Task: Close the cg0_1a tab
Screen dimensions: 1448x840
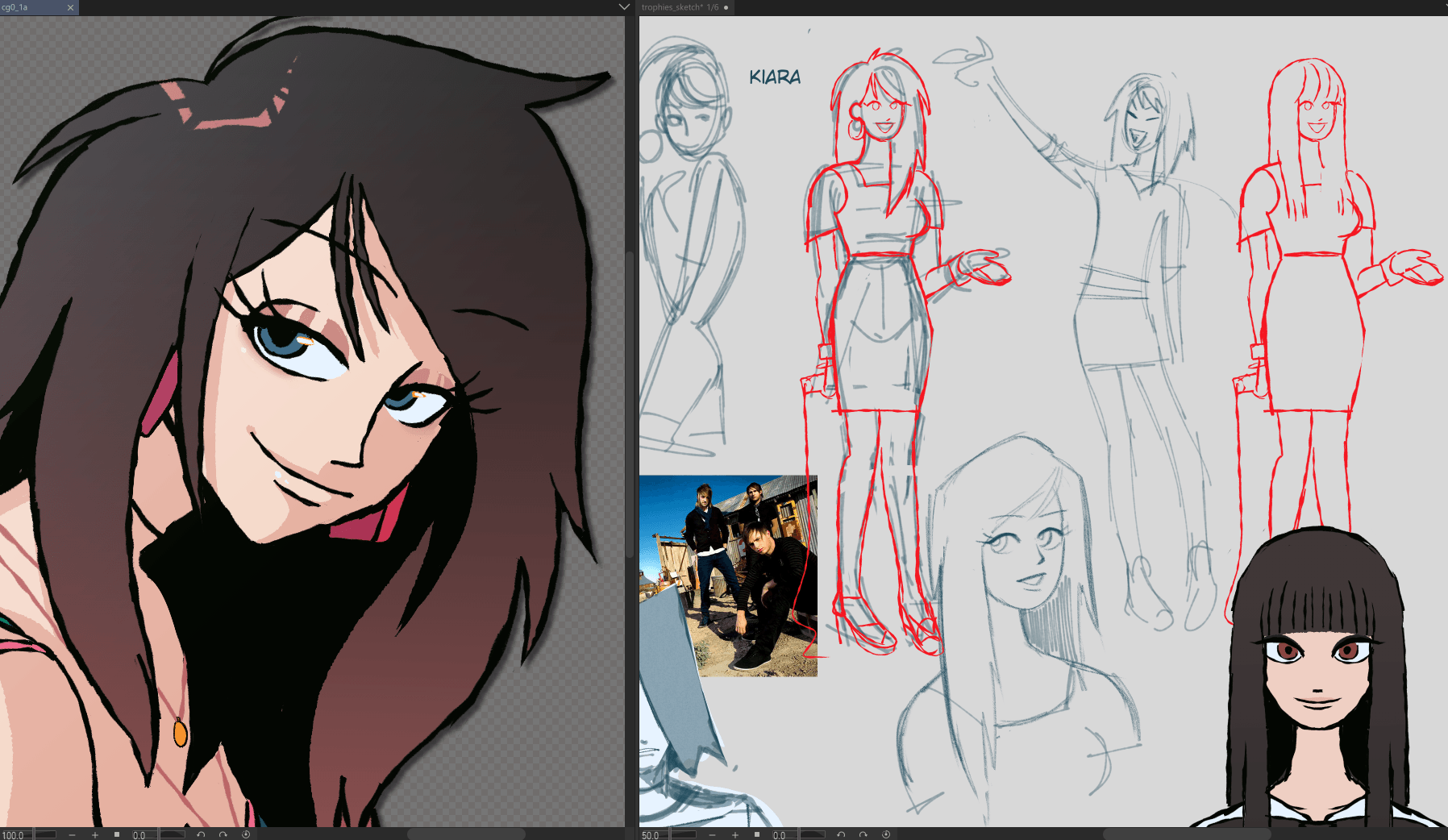Action: (x=70, y=7)
